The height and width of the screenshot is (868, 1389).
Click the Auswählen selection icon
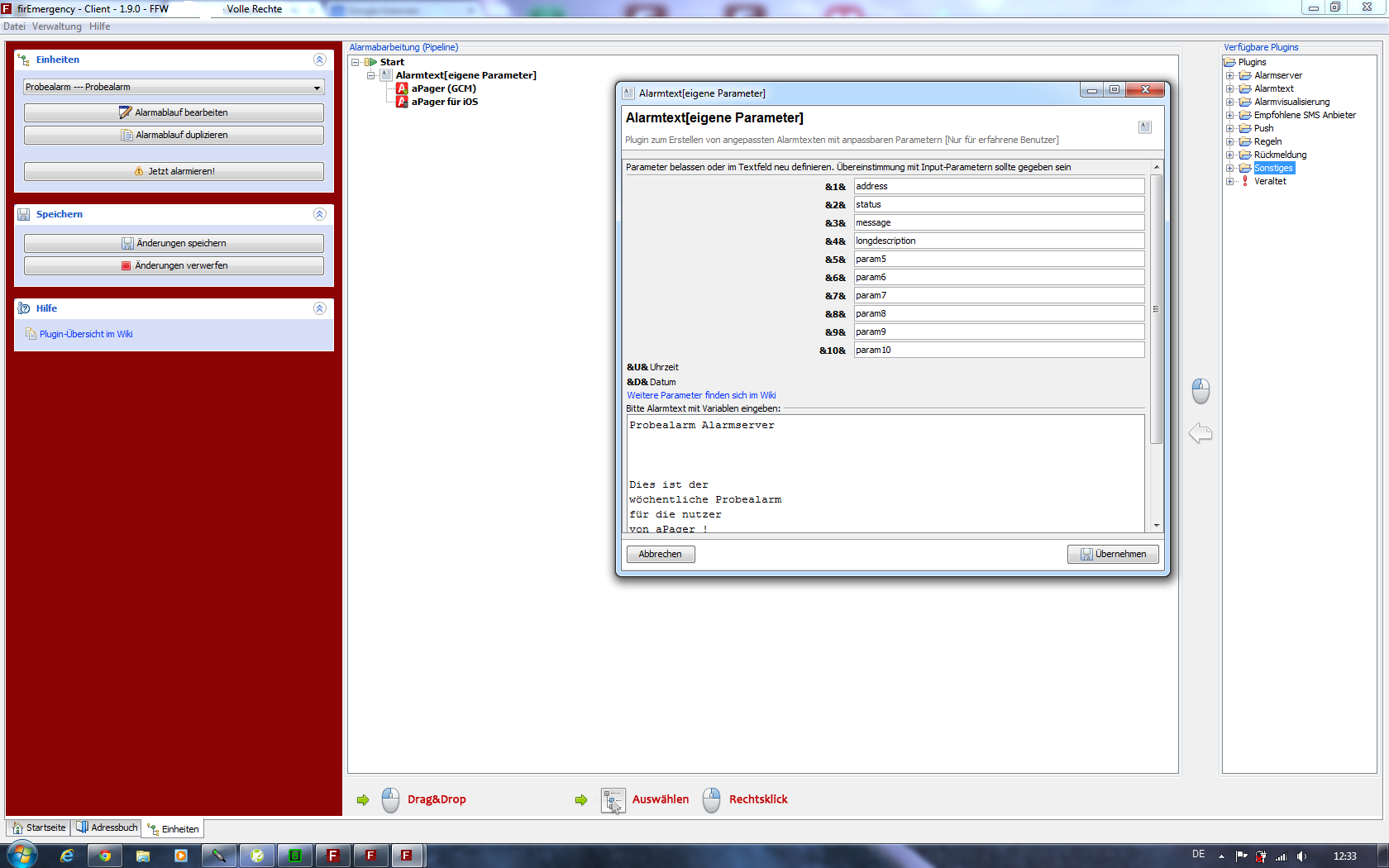[x=613, y=800]
